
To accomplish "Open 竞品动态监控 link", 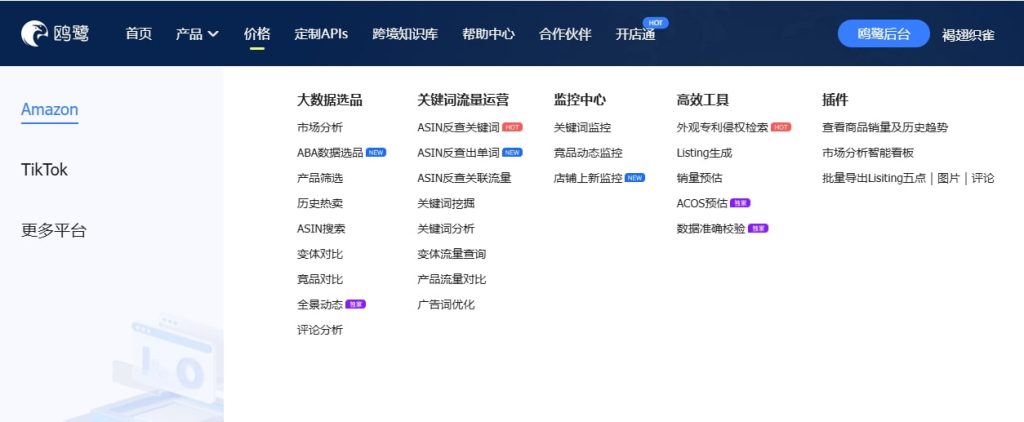I will (588, 153).
